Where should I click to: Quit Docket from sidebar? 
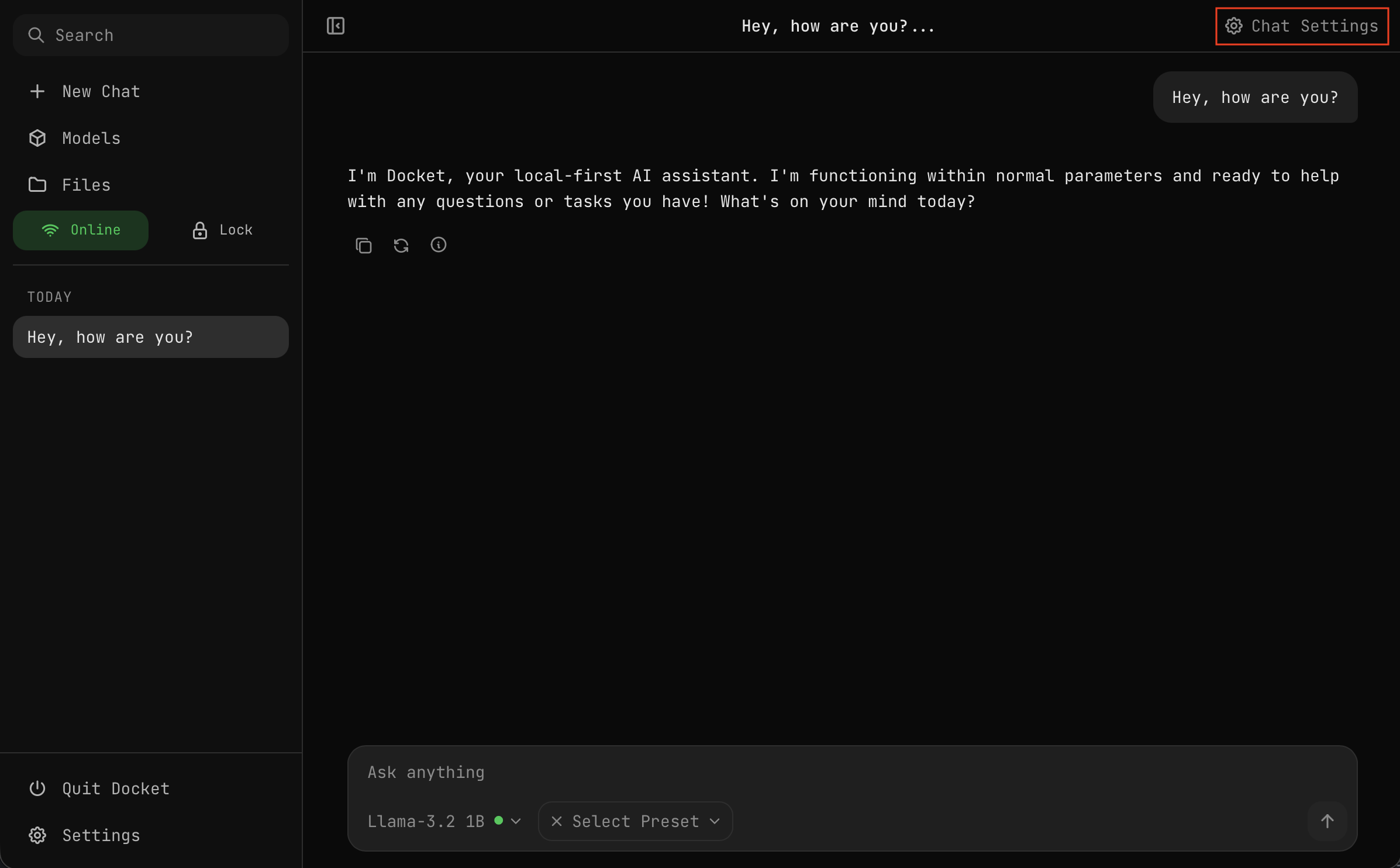coord(115,788)
